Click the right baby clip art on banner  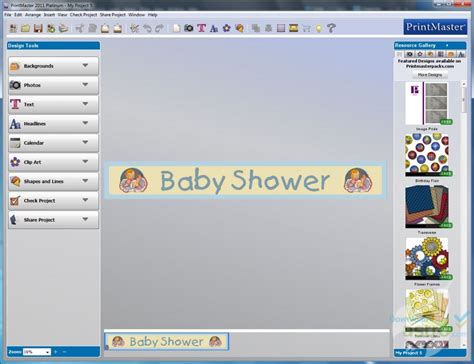[358, 180]
